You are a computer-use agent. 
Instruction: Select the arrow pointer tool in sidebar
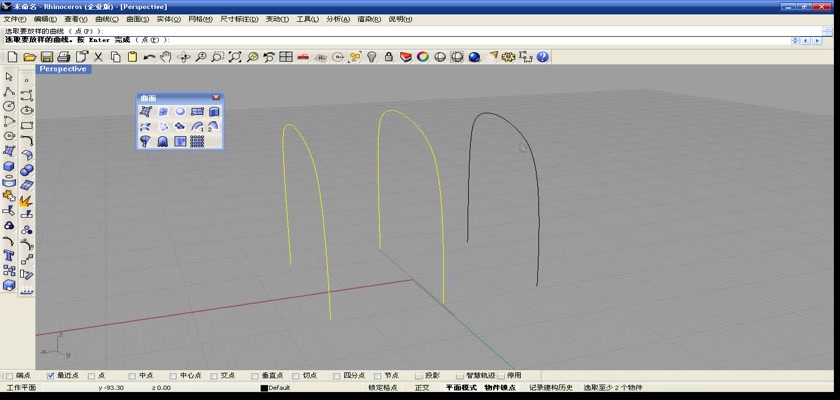9,77
